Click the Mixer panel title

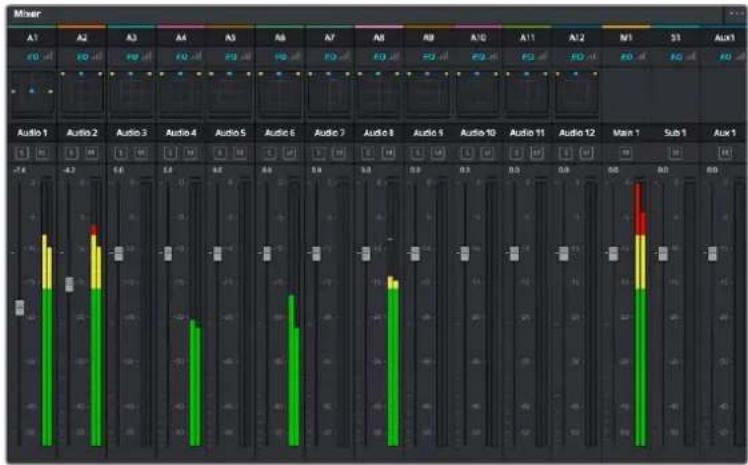[x=27, y=14]
